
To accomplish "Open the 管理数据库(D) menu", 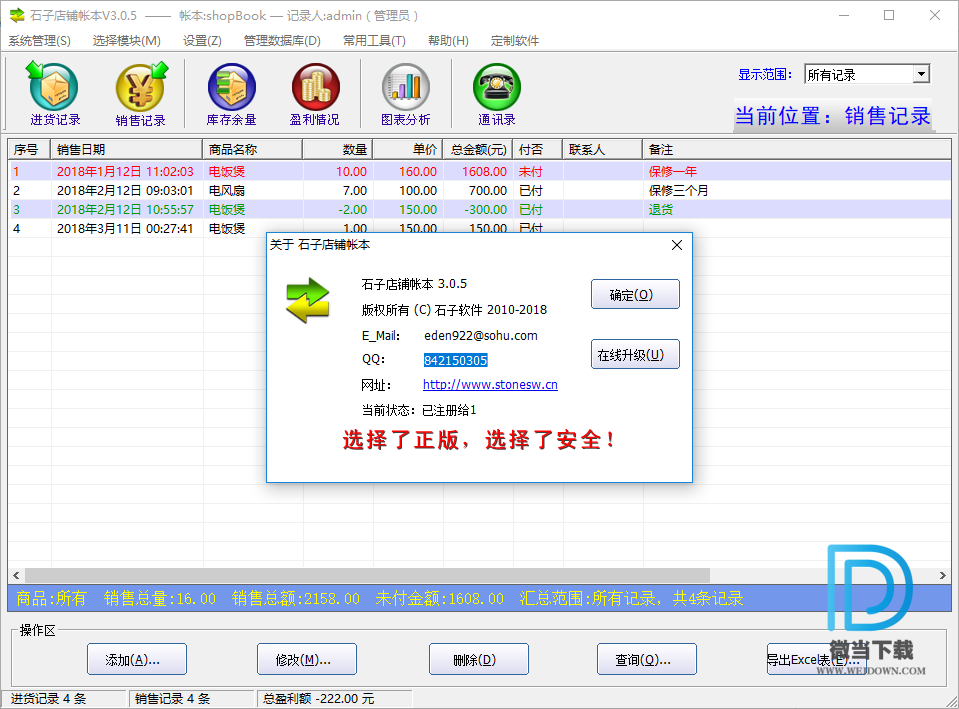I will [282, 41].
